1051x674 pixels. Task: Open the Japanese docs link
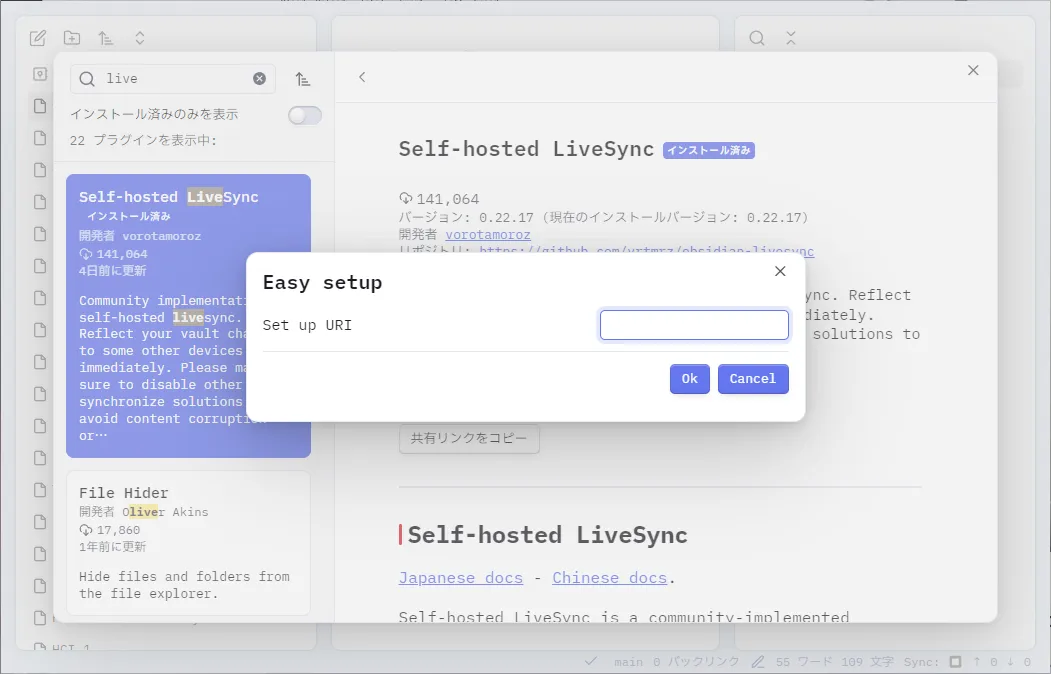[460, 577]
